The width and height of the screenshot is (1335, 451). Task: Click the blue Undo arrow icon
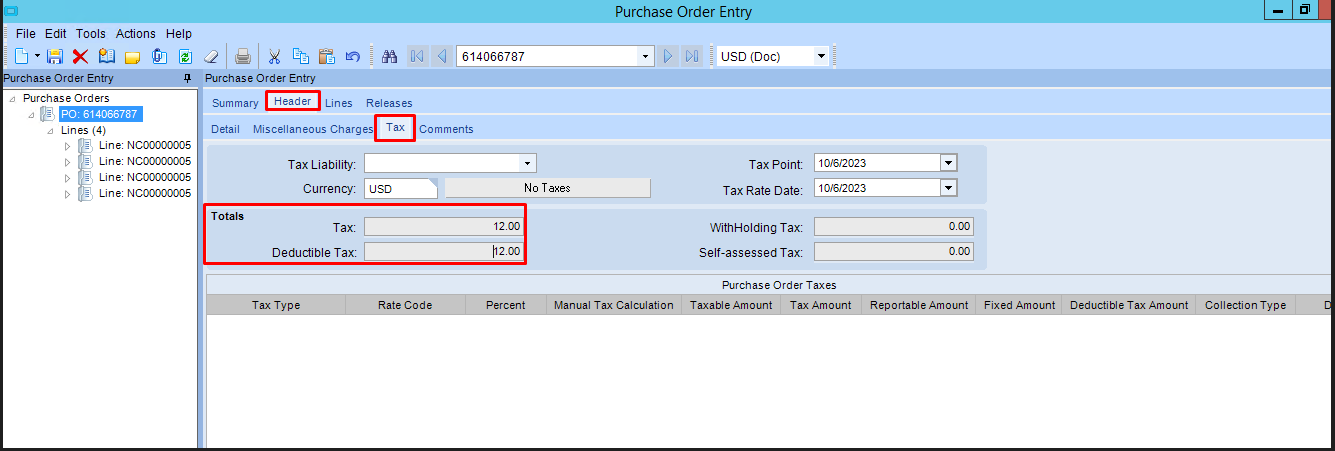(x=352, y=56)
